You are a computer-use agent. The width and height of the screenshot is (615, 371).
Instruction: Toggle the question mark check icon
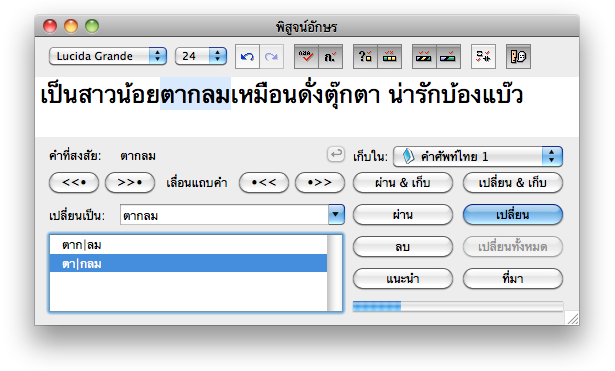tap(365, 56)
